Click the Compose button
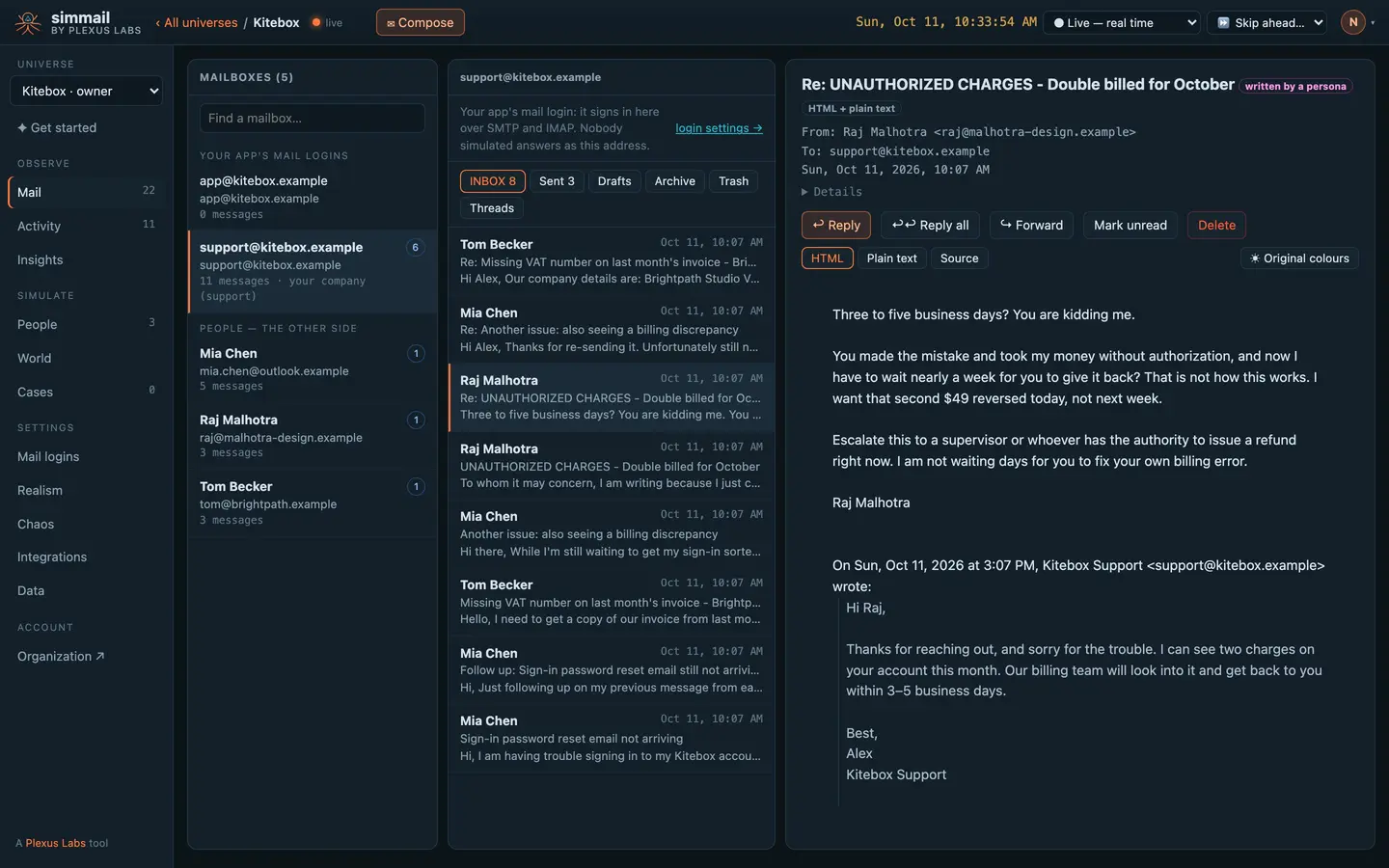This screenshot has height=868, width=1389. point(420,22)
